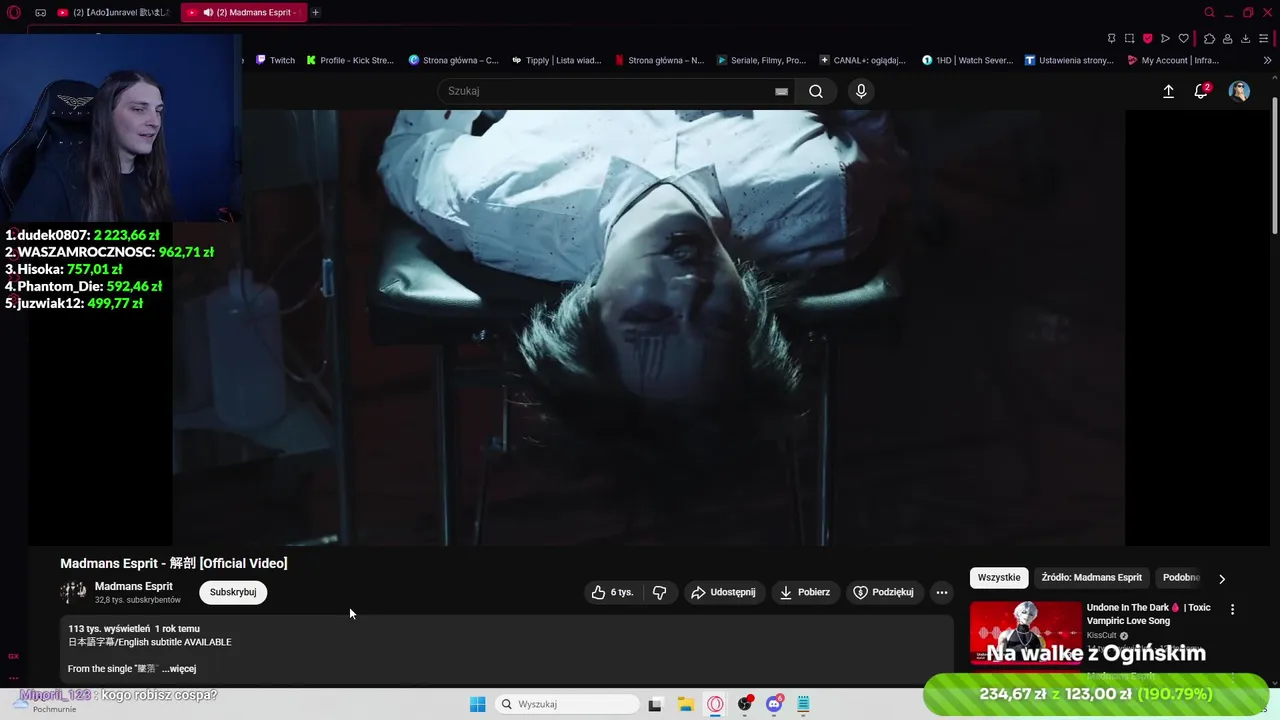The height and width of the screenshot is (720, 1280).
Task: Open the CANAL+: oglądaj... bookmark
Action: click(863, 60)
